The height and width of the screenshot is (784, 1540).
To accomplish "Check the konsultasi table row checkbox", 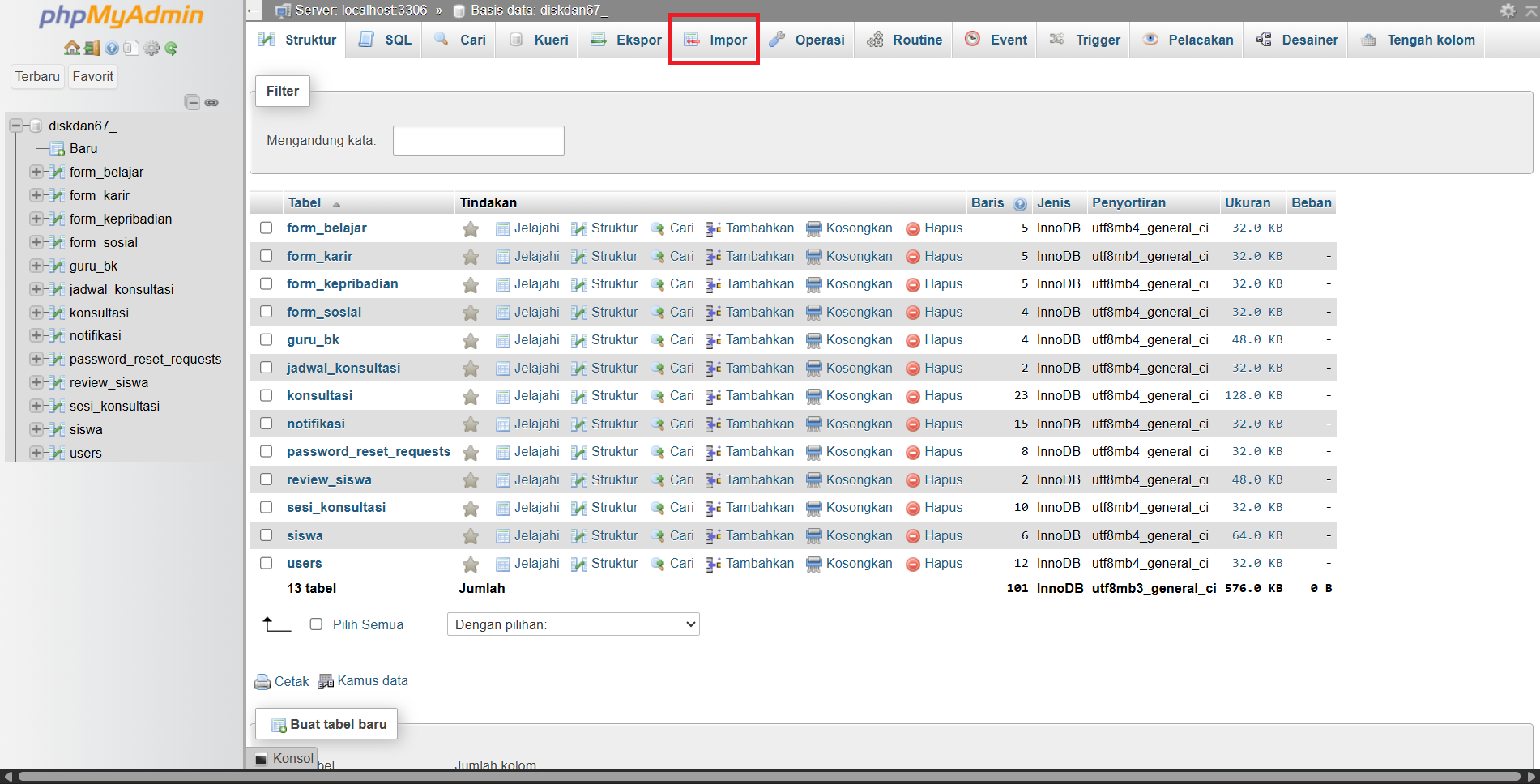I will [266, 396].
